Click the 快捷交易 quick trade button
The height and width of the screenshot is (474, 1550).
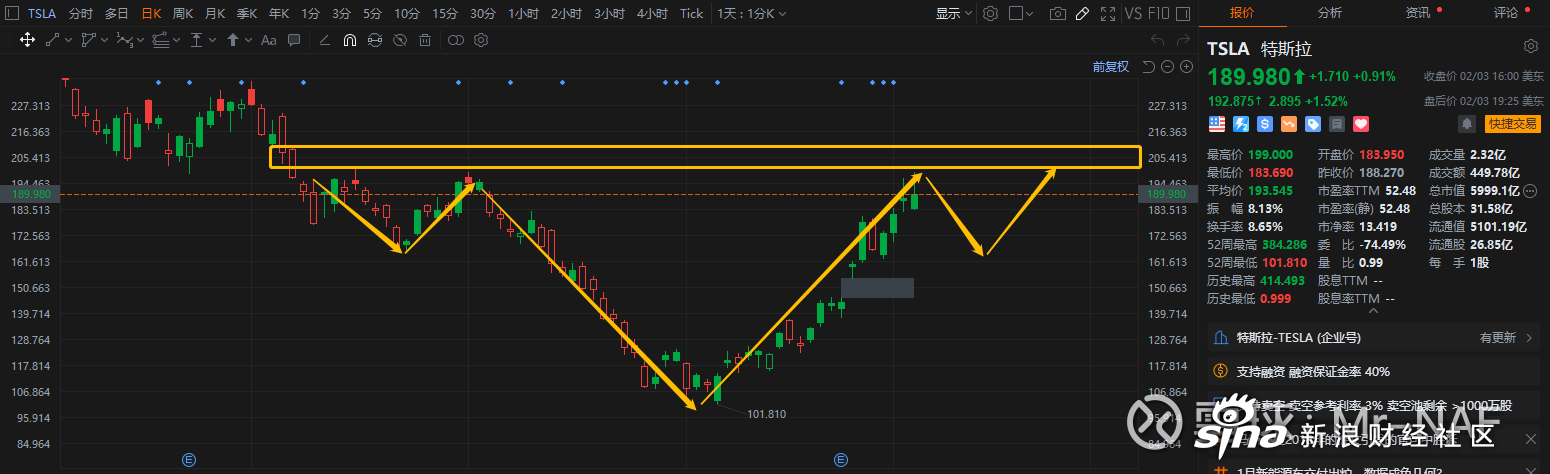point(1511,124)
